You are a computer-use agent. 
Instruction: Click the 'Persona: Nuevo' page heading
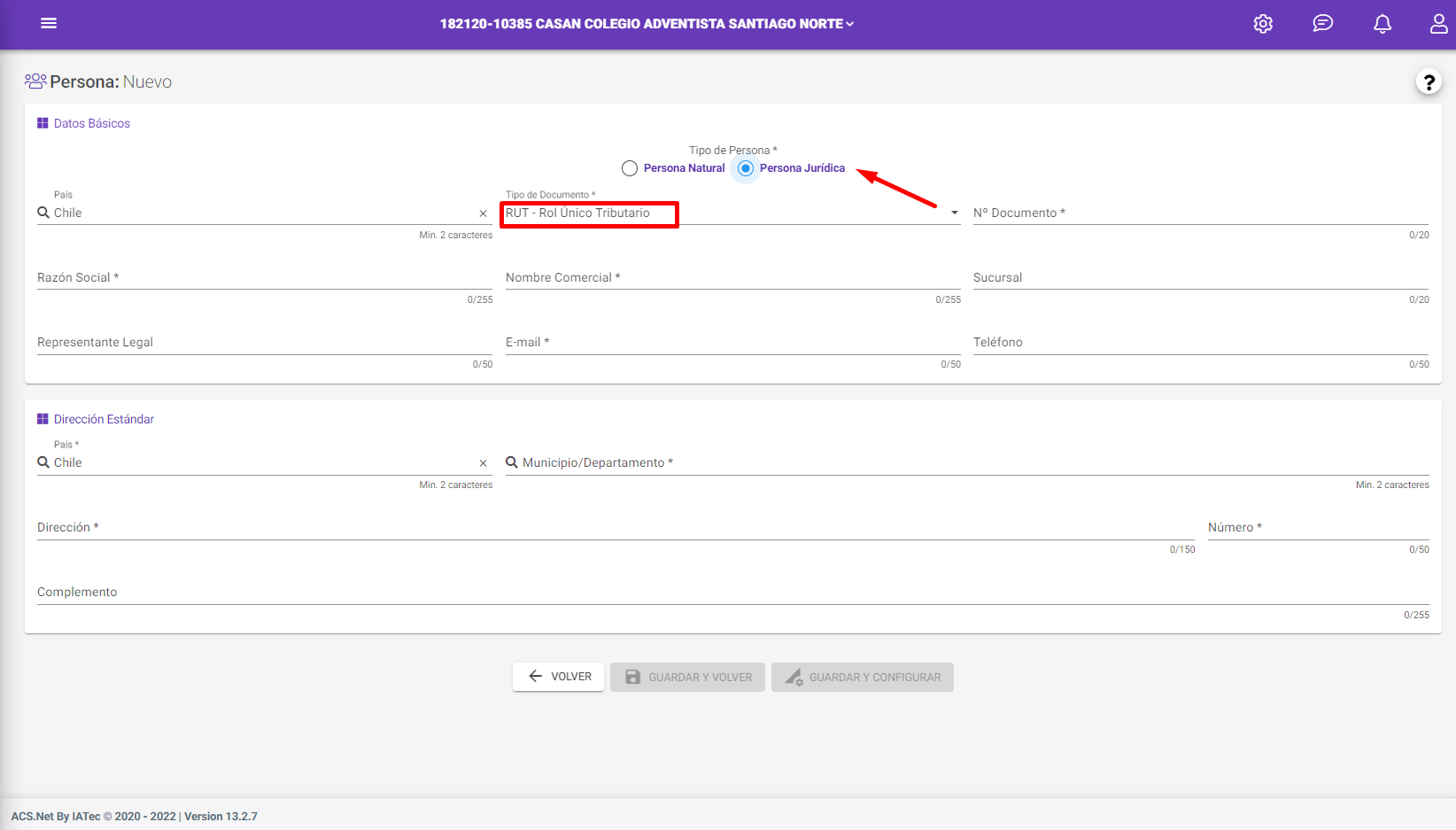point(111,81)
